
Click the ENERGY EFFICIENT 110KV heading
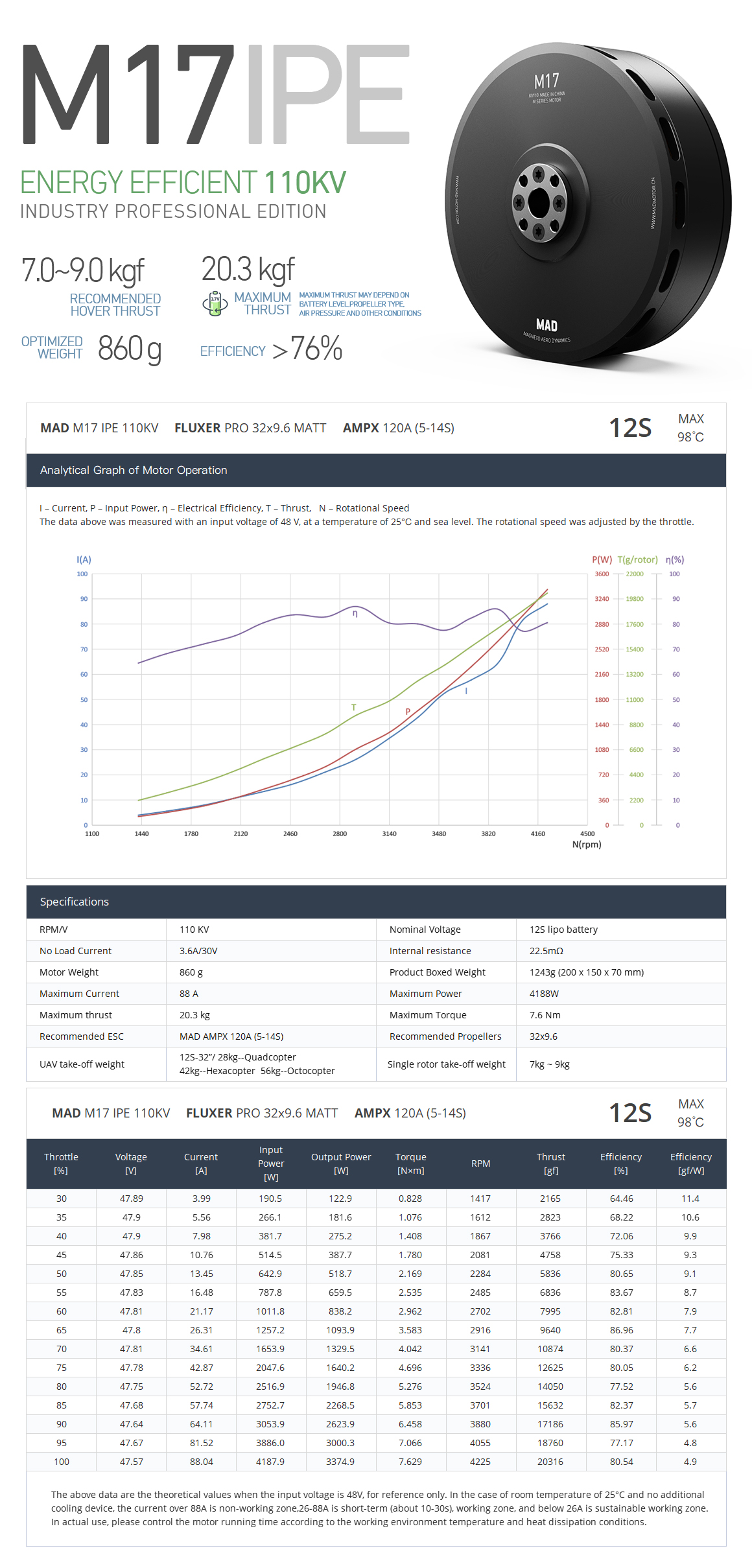[183, 182]
